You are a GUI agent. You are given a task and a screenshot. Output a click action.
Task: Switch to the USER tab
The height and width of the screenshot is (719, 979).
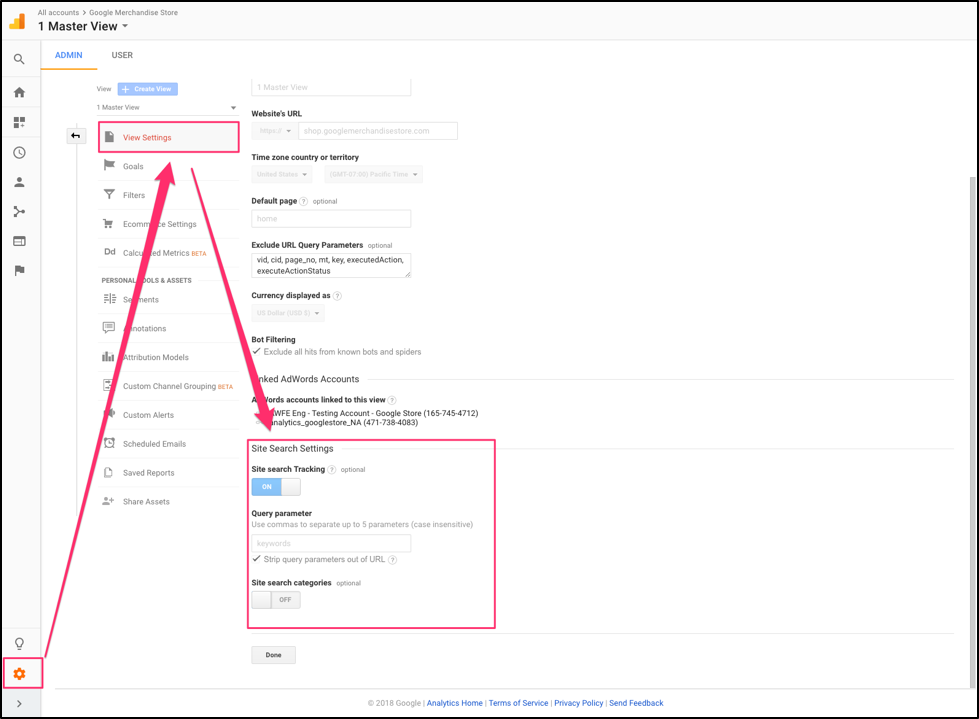(x=122, y=55)
